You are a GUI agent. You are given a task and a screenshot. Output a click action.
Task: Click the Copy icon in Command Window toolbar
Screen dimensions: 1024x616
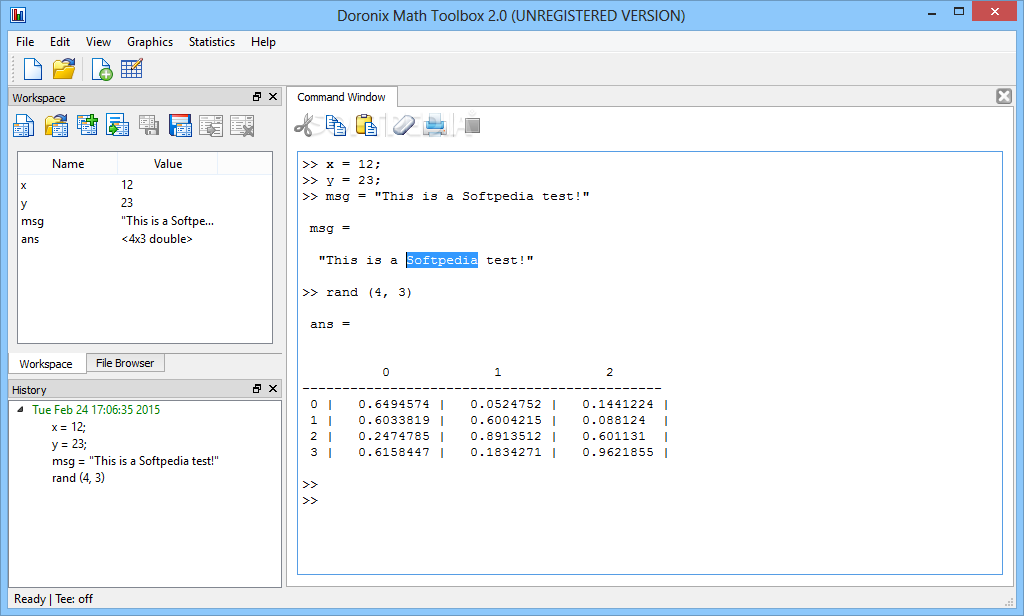(336, 125)
